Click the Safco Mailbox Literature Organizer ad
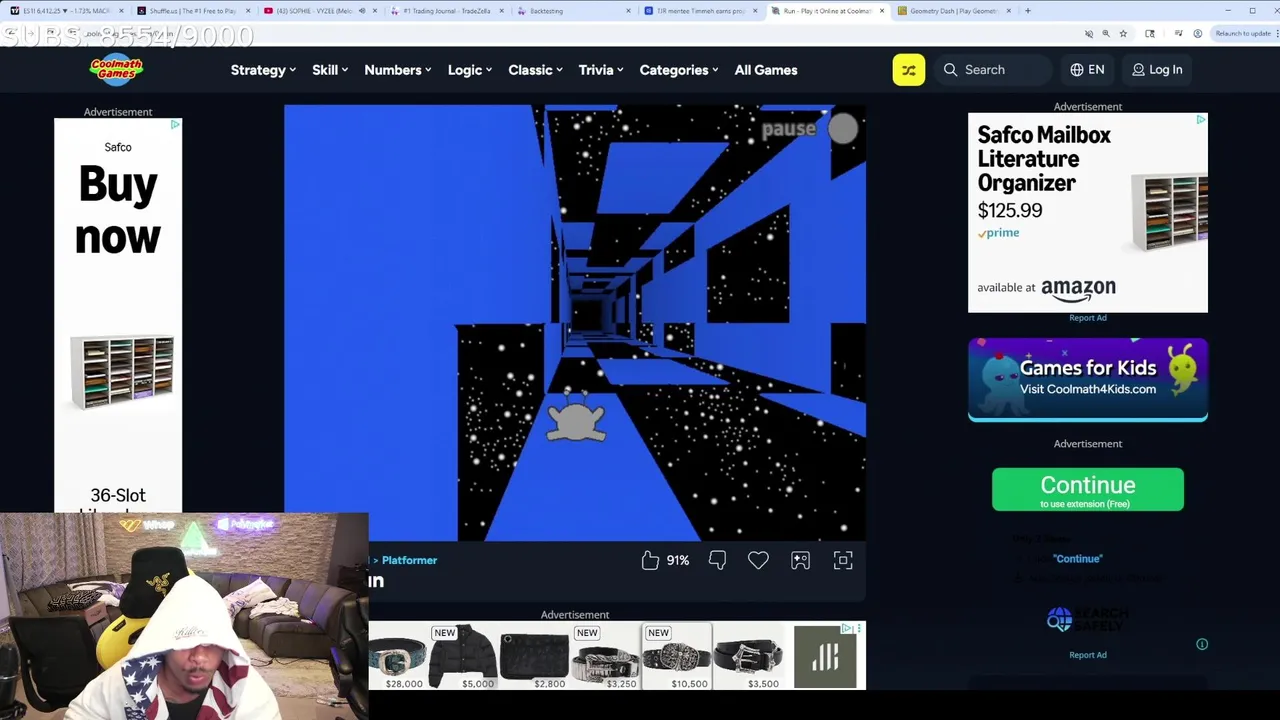Viewport: 1280px width, 720px height. 1088,212
